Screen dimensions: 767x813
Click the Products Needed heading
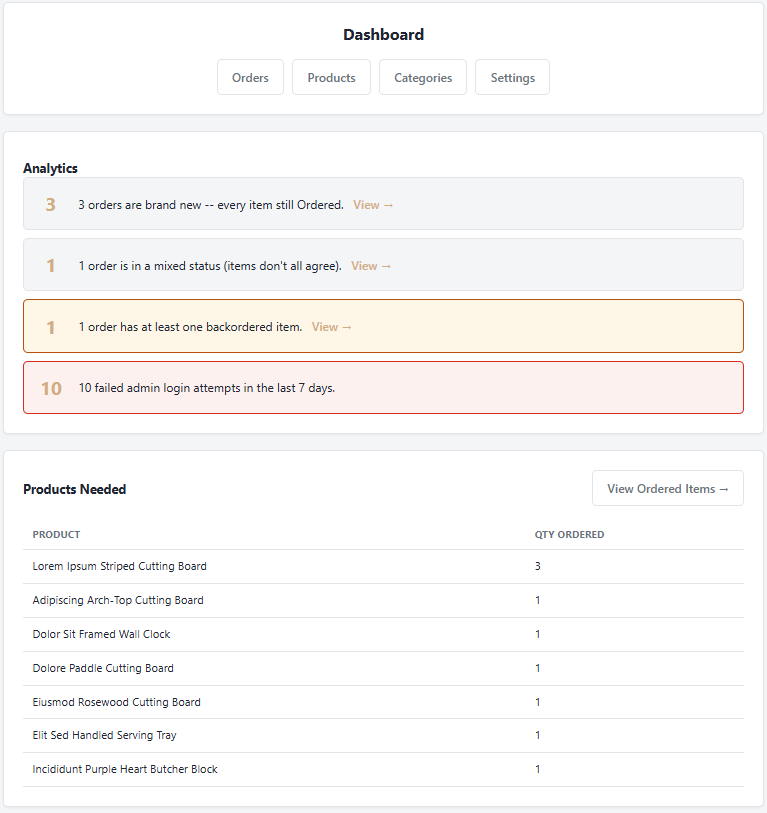(x=75, y=489)
